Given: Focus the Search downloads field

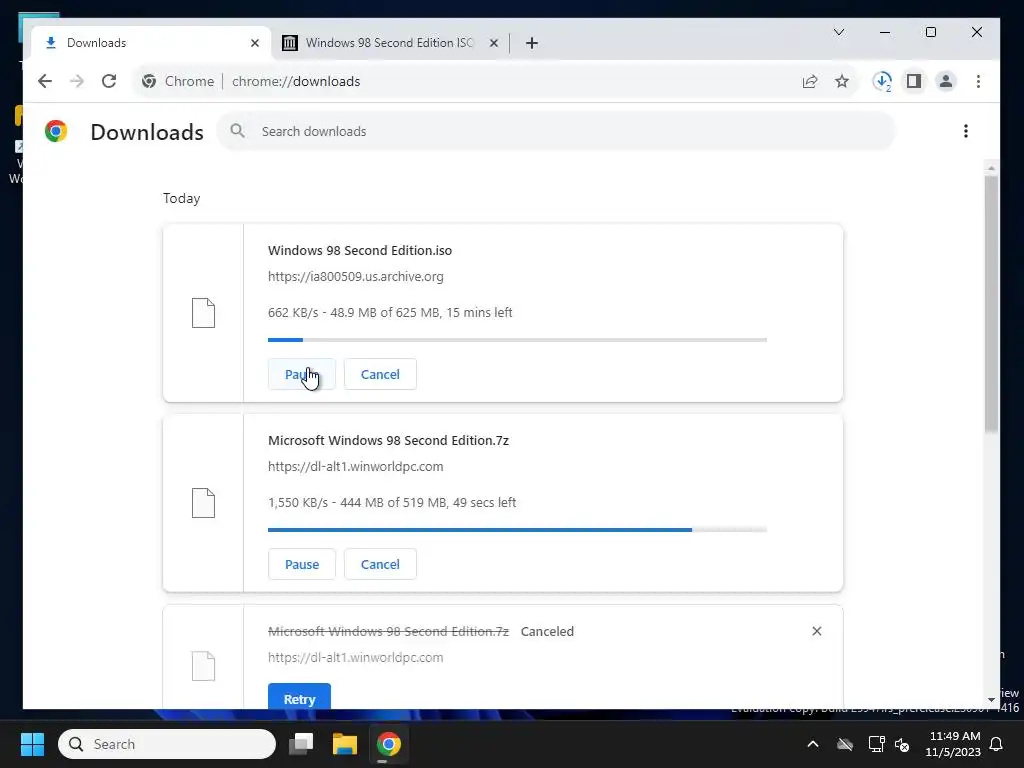Looking at the screenshot, I should [556, 131].
